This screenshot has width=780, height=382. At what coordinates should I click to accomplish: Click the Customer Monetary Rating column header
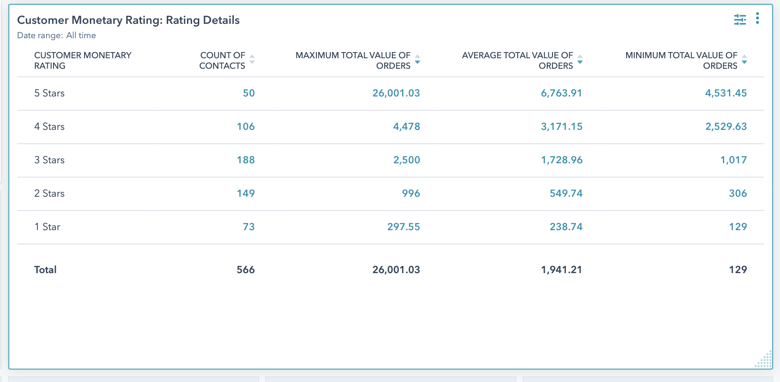pos(83,60)
